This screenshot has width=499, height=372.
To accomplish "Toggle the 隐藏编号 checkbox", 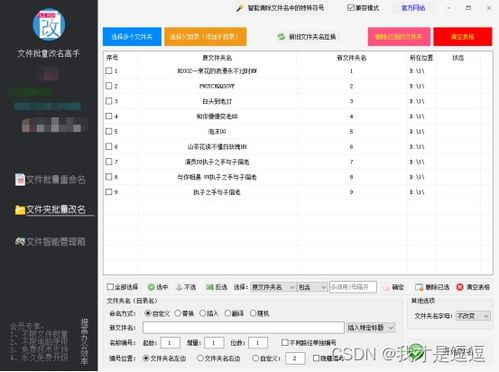I will coord(316,358).
